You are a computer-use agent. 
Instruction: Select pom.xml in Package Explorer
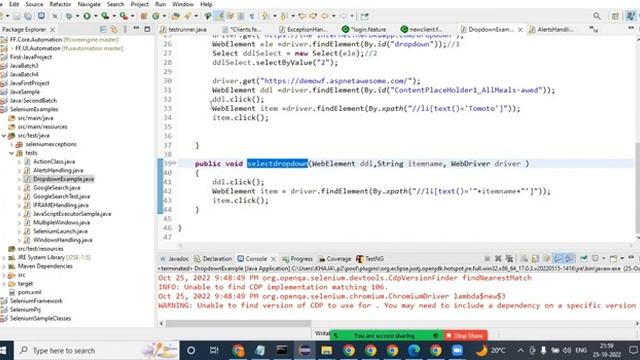29,292
